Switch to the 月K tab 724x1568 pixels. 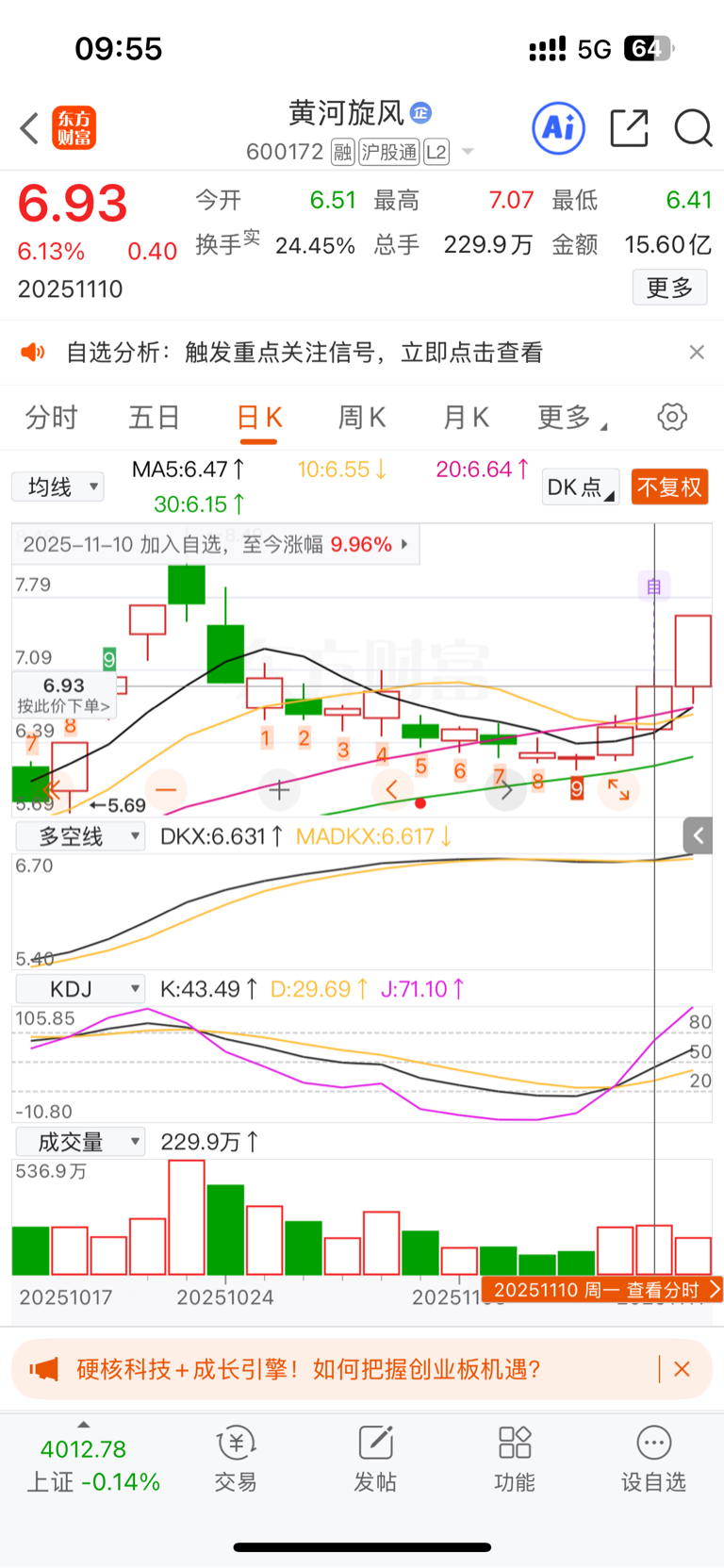tap(466, 418)
